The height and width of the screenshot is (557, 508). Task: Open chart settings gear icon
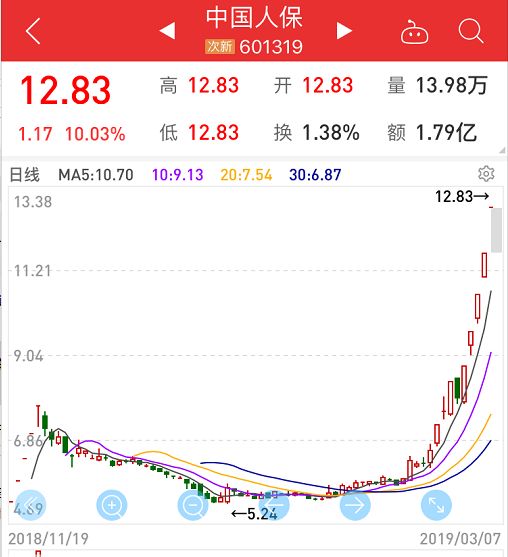tap(486, 174)
